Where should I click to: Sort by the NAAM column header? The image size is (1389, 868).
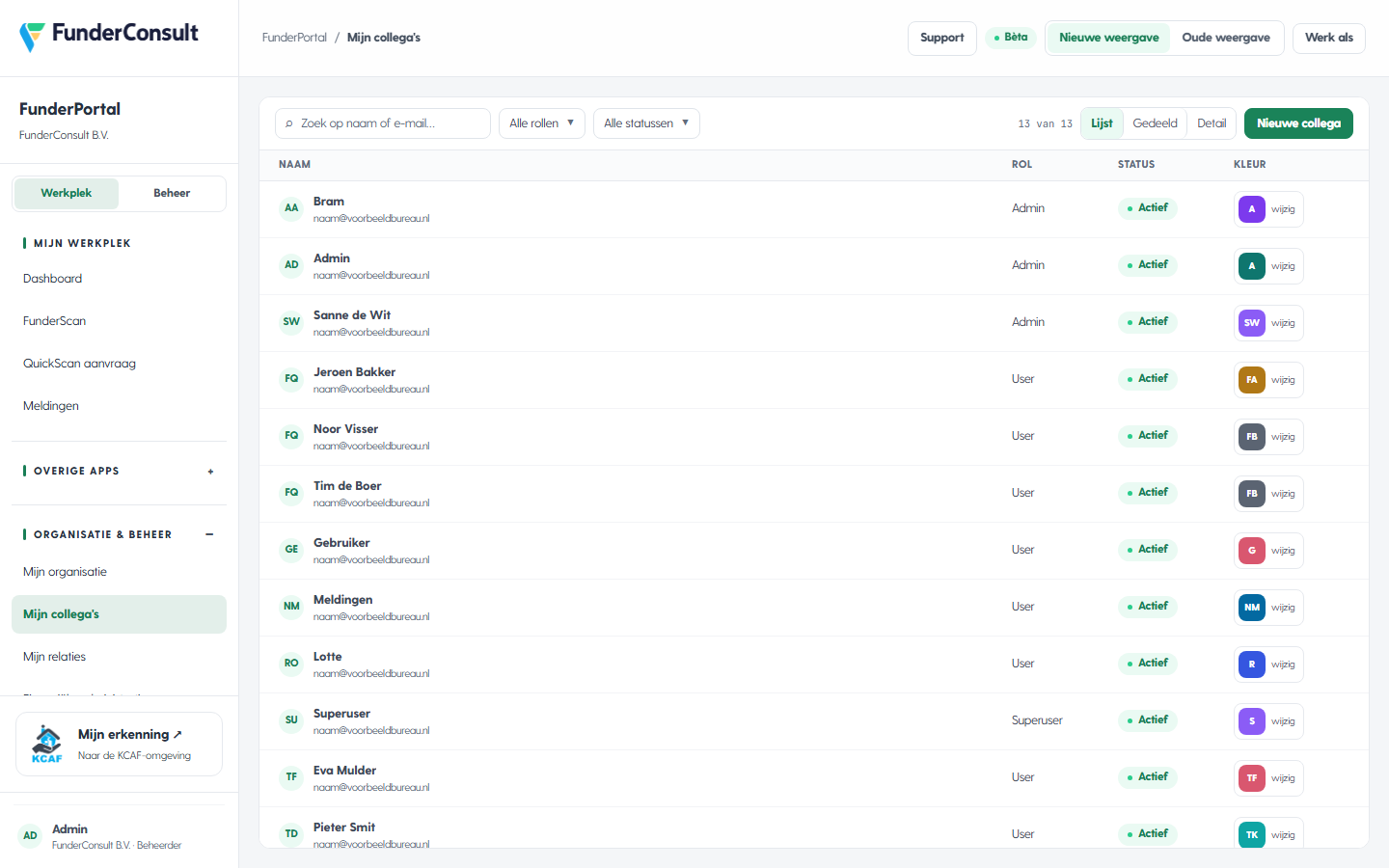tap(294, 164)
